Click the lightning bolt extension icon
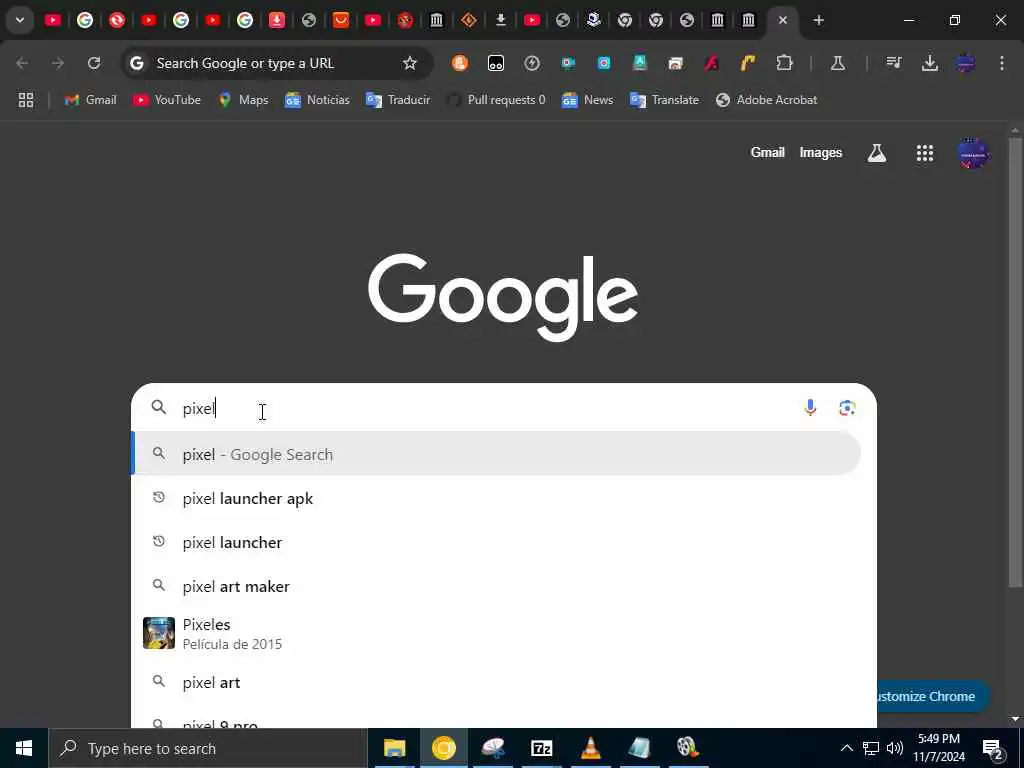The image size is (1024, 768). tap(532, 63)
